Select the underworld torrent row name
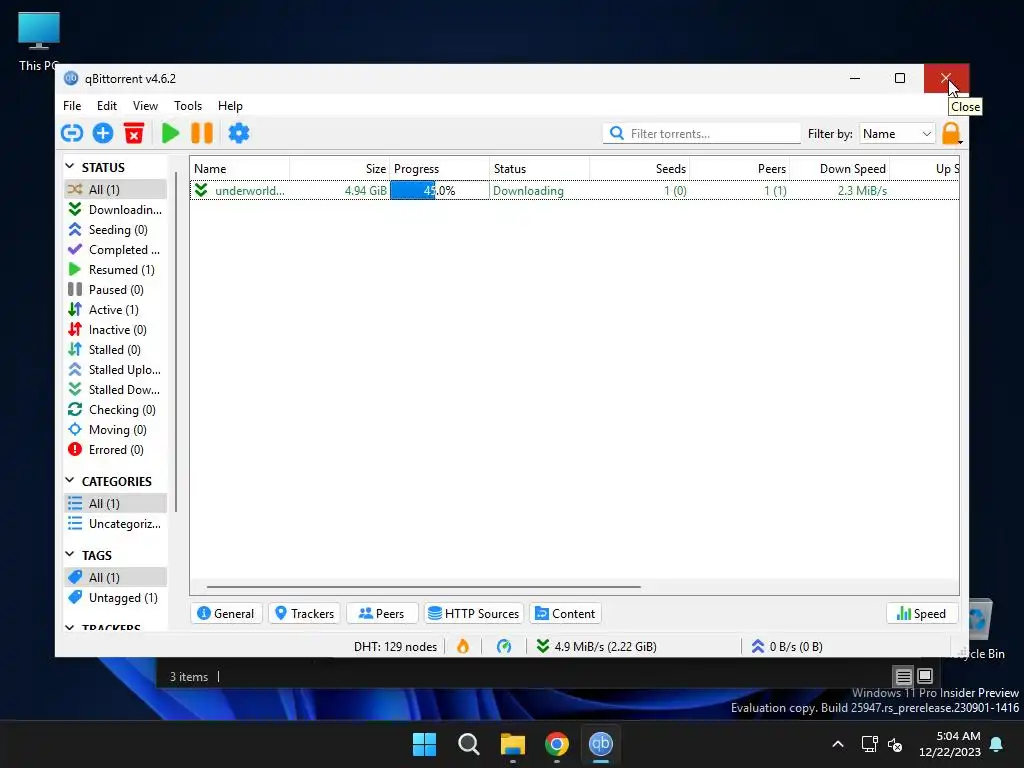This screenshot has height=768, width=1024. coord(249,191)
